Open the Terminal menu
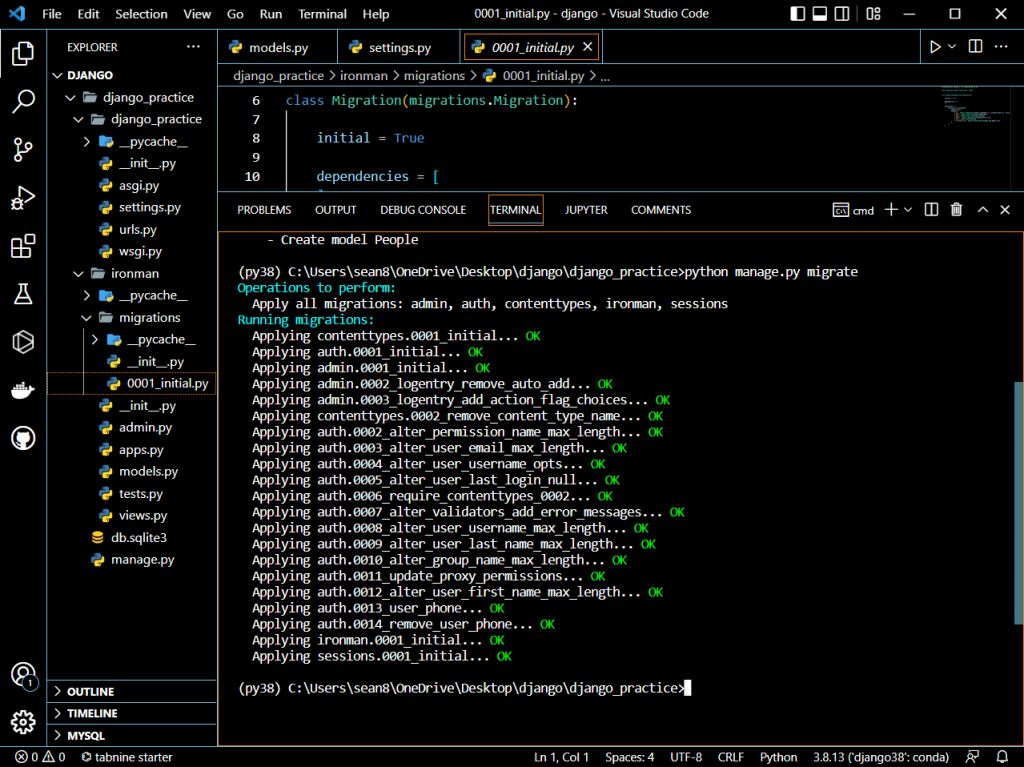The image size is (1024, 767). (x=322, y=14)
